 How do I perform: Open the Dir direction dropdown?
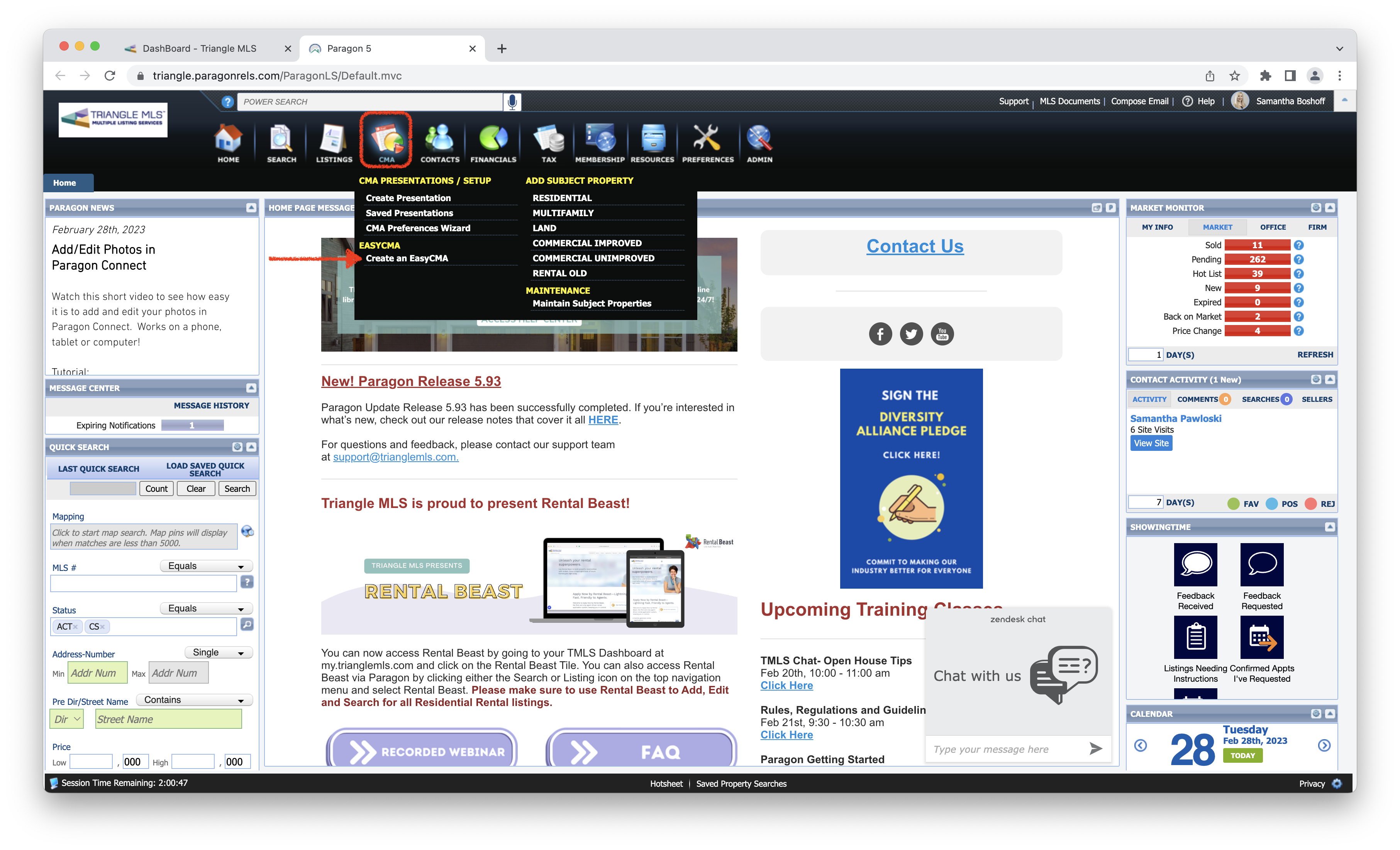[x=67, y=719]
